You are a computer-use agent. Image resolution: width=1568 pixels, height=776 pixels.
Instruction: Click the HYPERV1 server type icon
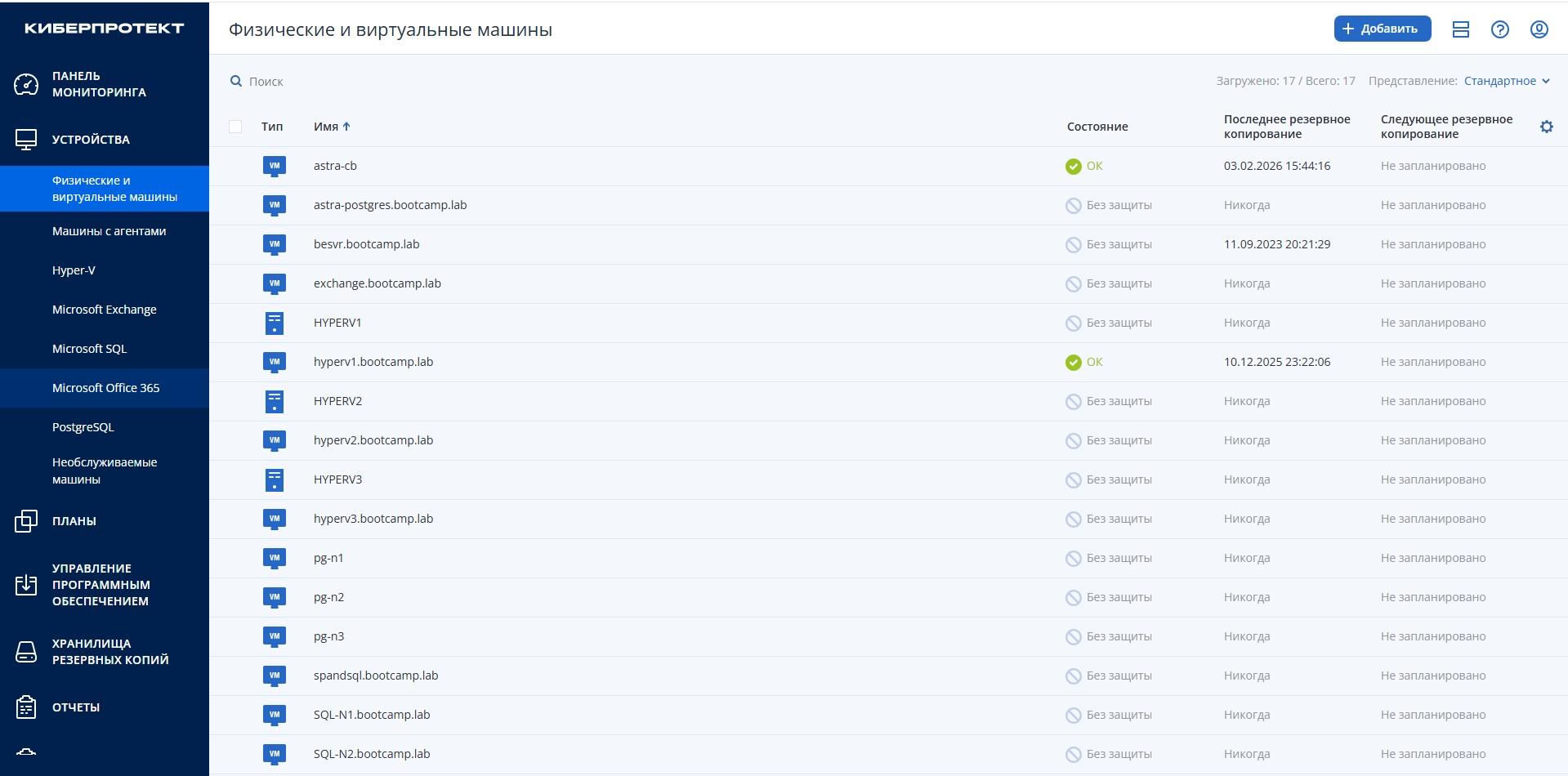pos(274,323)
